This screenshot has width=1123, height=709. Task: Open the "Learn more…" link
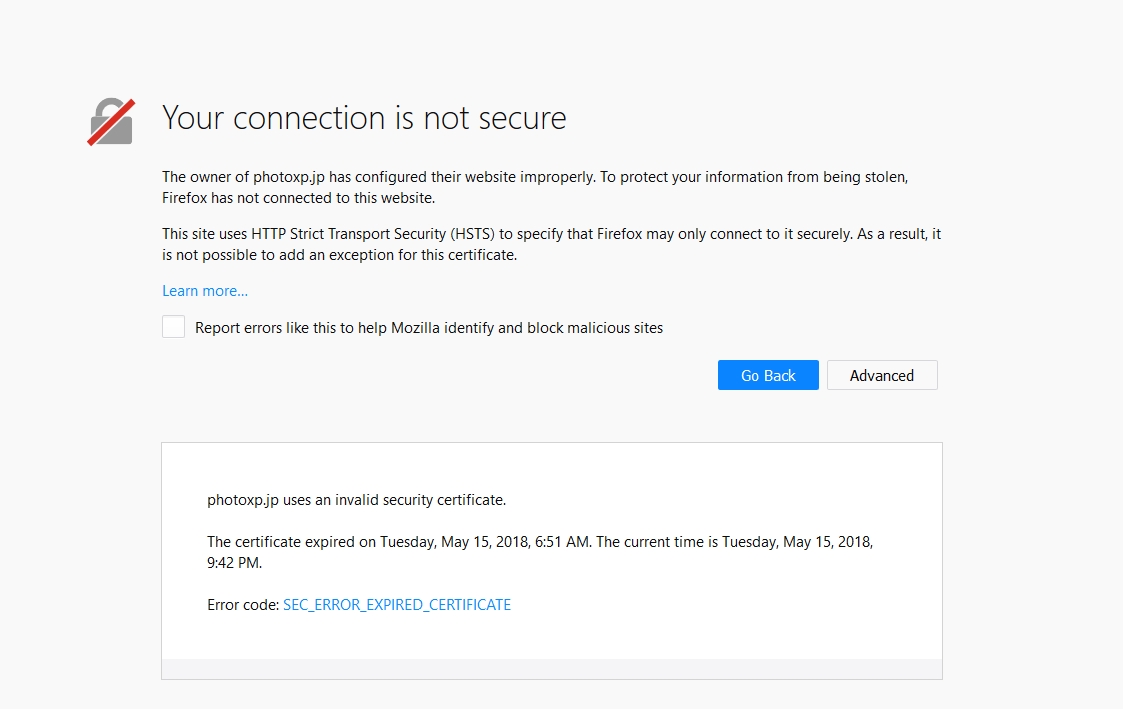click(205, 291)
